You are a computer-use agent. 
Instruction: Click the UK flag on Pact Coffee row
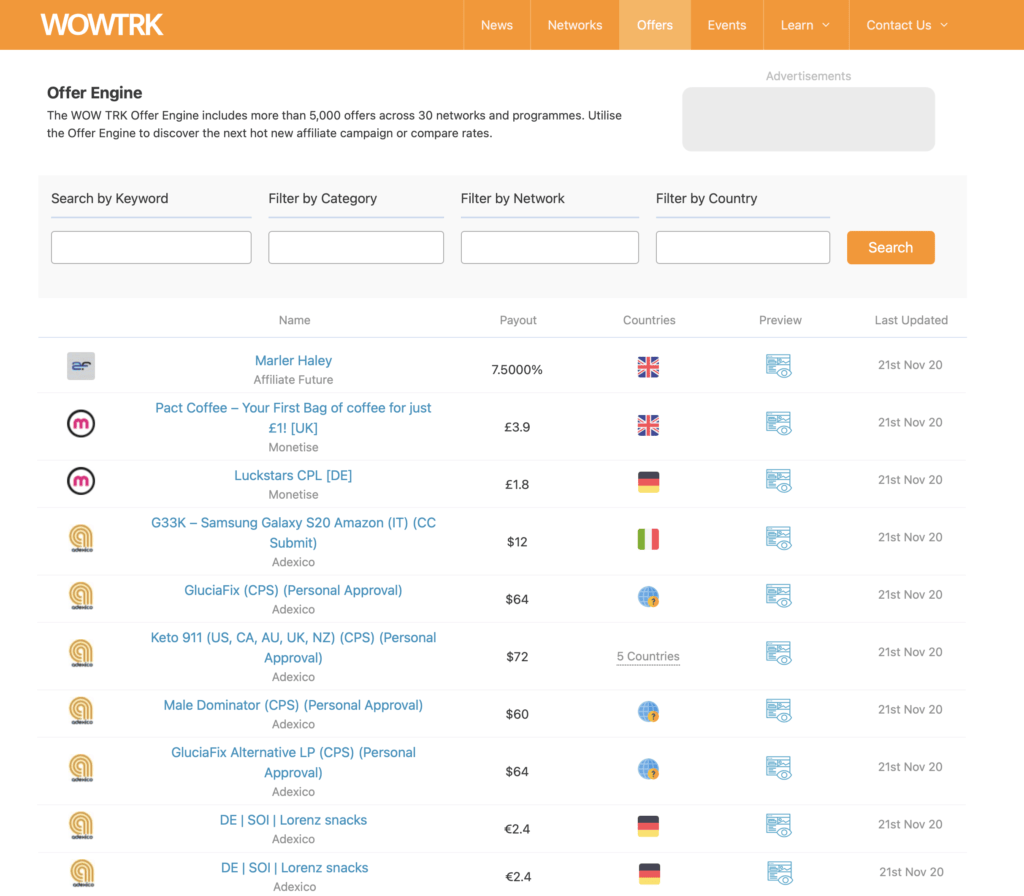coord(648,424)
